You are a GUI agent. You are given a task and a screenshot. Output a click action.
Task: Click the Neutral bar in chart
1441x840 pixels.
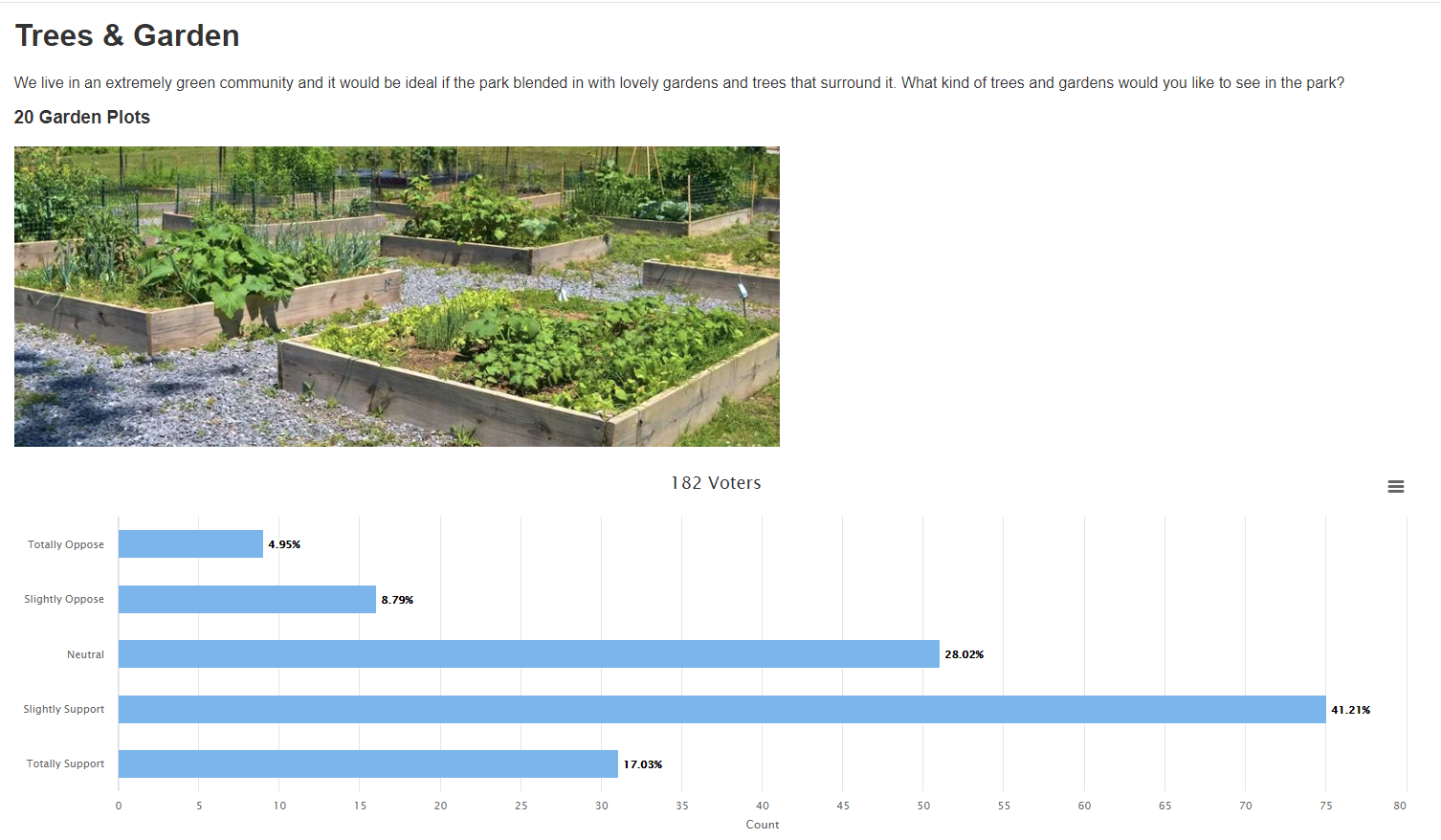529,654
